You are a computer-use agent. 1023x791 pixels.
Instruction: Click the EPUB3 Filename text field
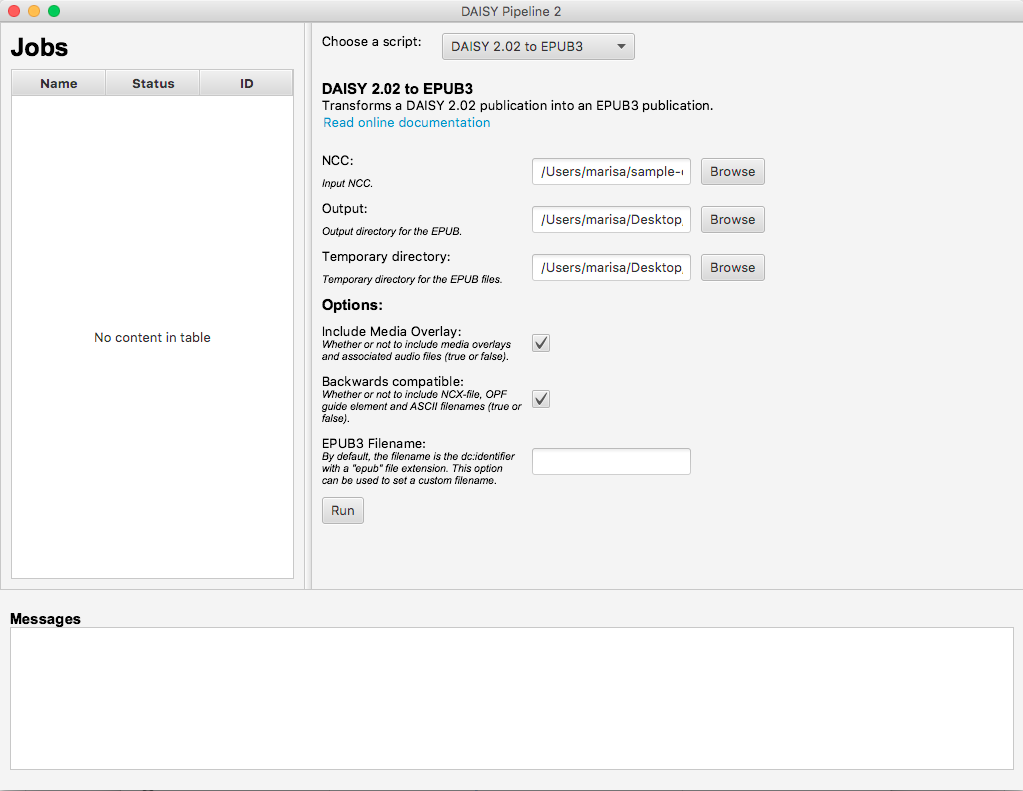pos(611,461)
